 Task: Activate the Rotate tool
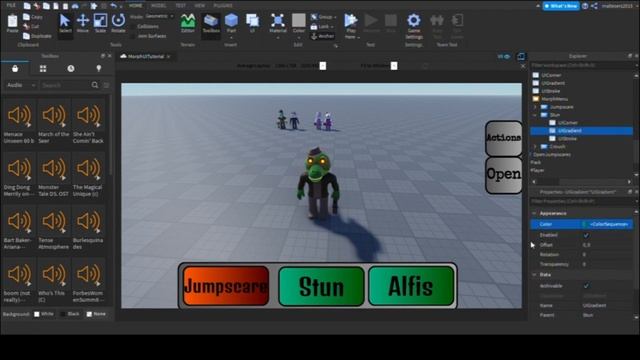pos(118,23)
